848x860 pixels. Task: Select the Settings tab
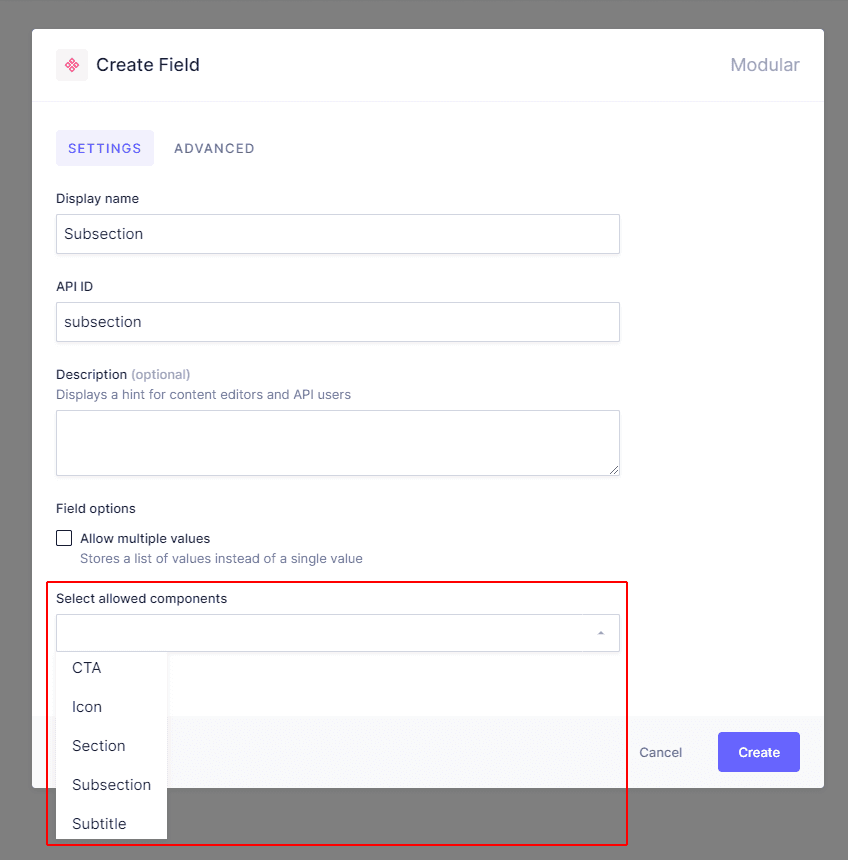pyautogui.click(x=105, y=148)
